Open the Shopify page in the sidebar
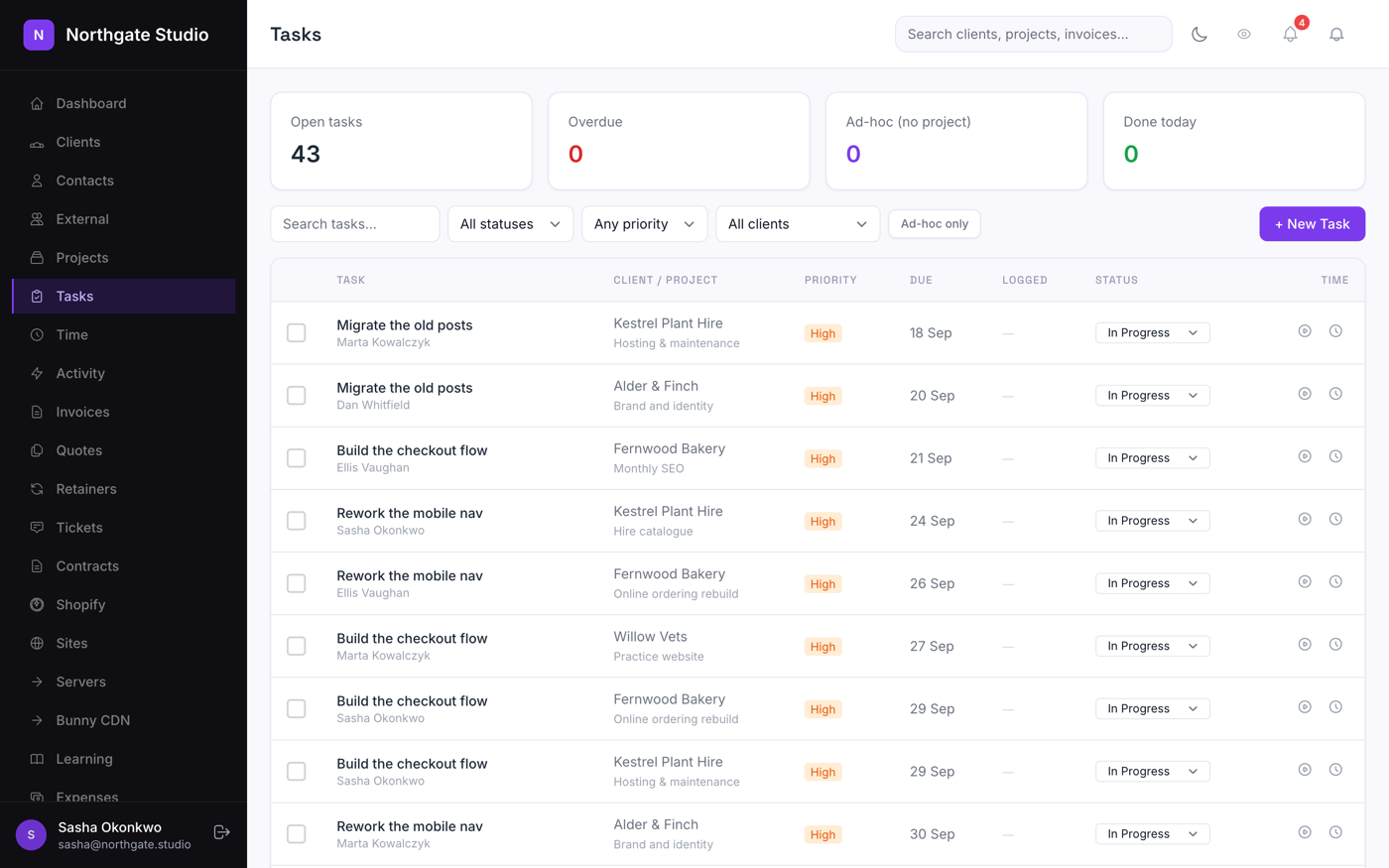The height and width of the screenshot is (868, 1389). coord(124,605)
